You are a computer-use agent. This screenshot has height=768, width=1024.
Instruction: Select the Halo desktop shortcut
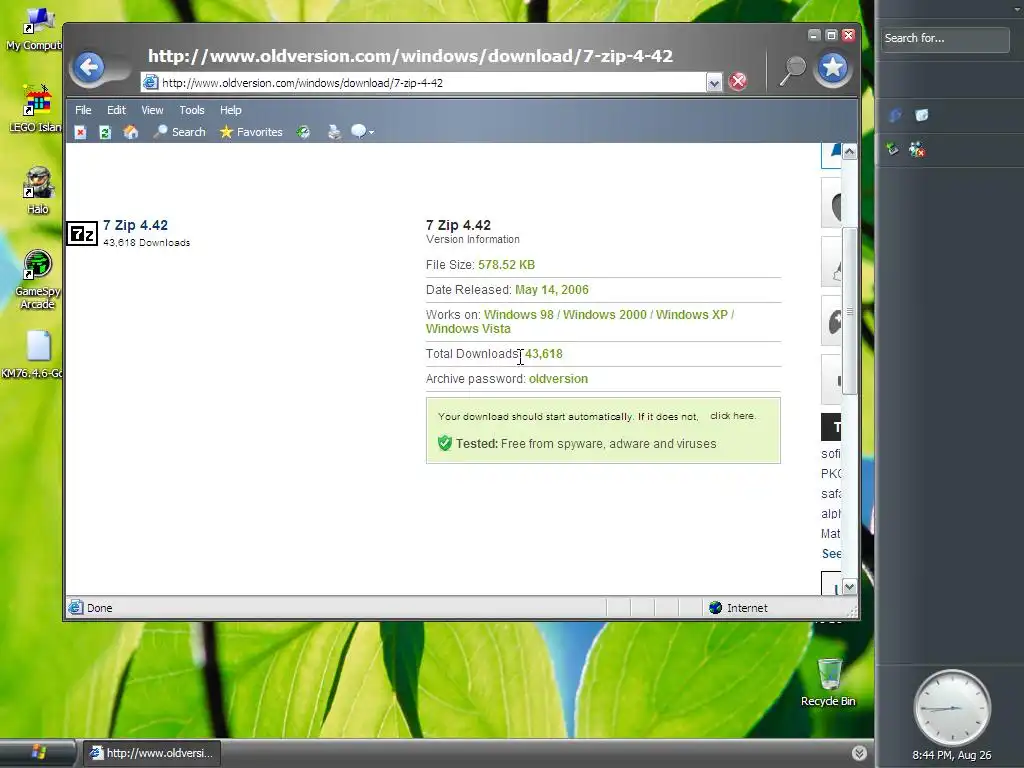coord(38,190)
